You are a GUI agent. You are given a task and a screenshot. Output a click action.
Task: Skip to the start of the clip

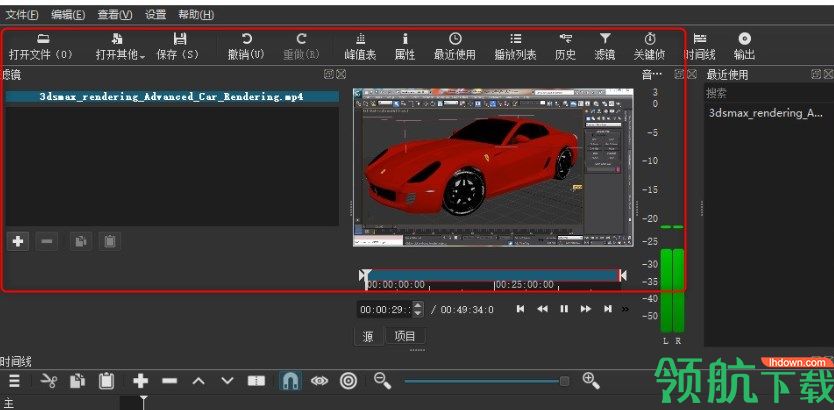point(521,309)
